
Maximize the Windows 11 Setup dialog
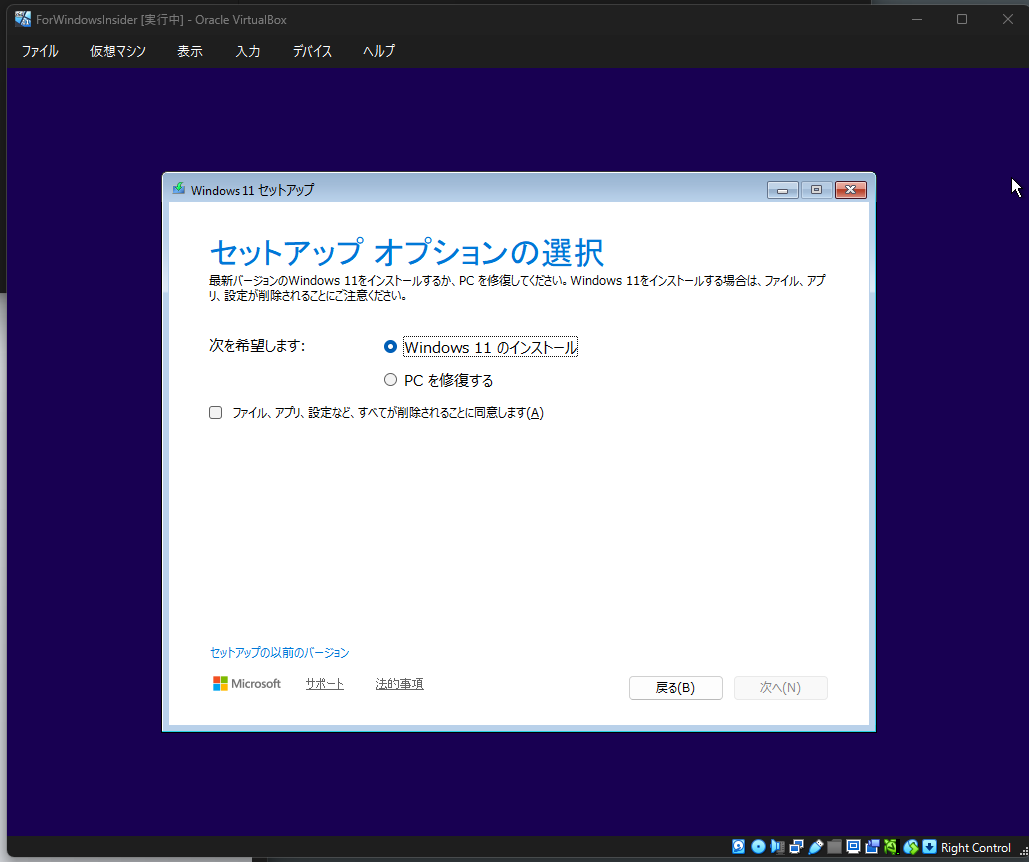[816, 190]
